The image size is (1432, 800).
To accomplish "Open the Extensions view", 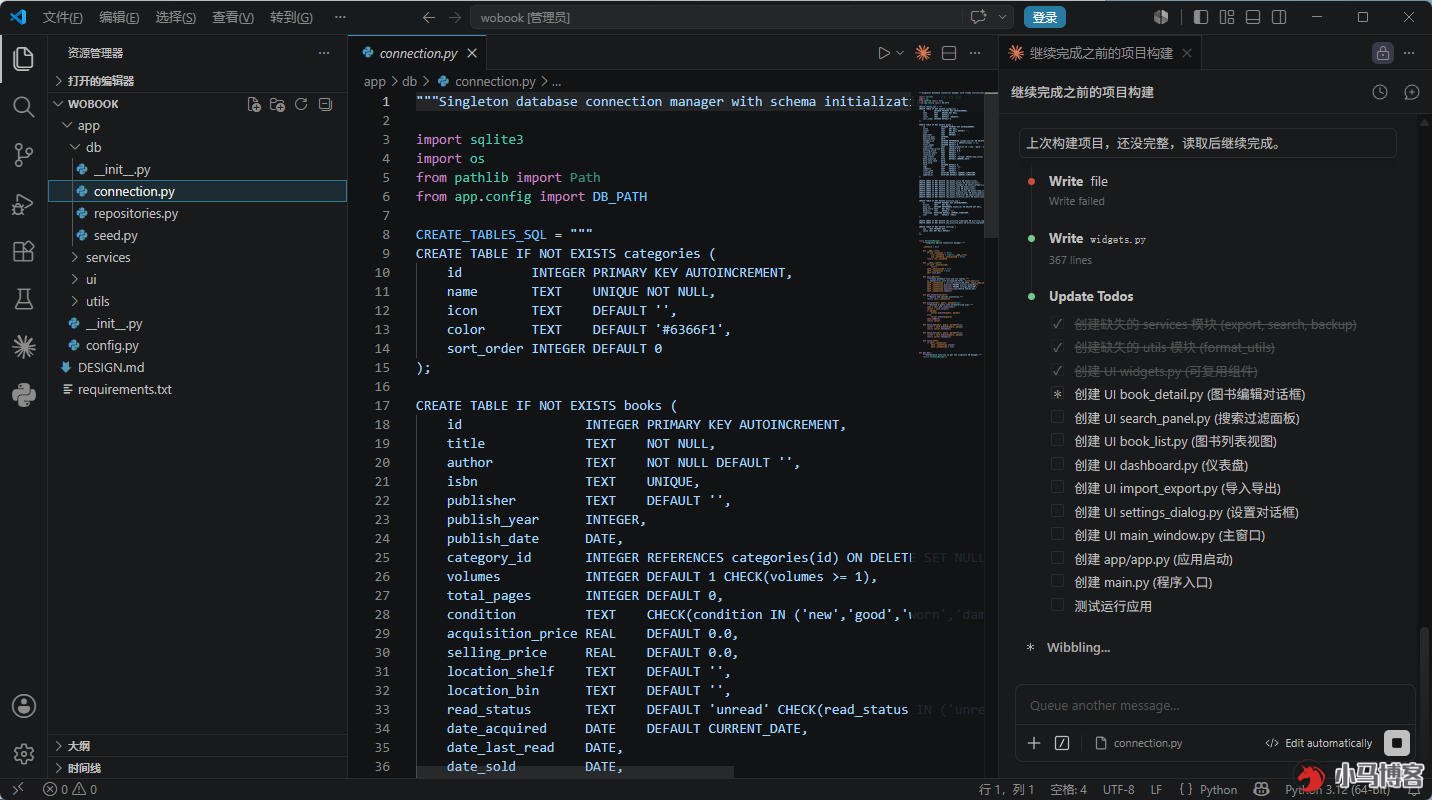I will point(24,251).
